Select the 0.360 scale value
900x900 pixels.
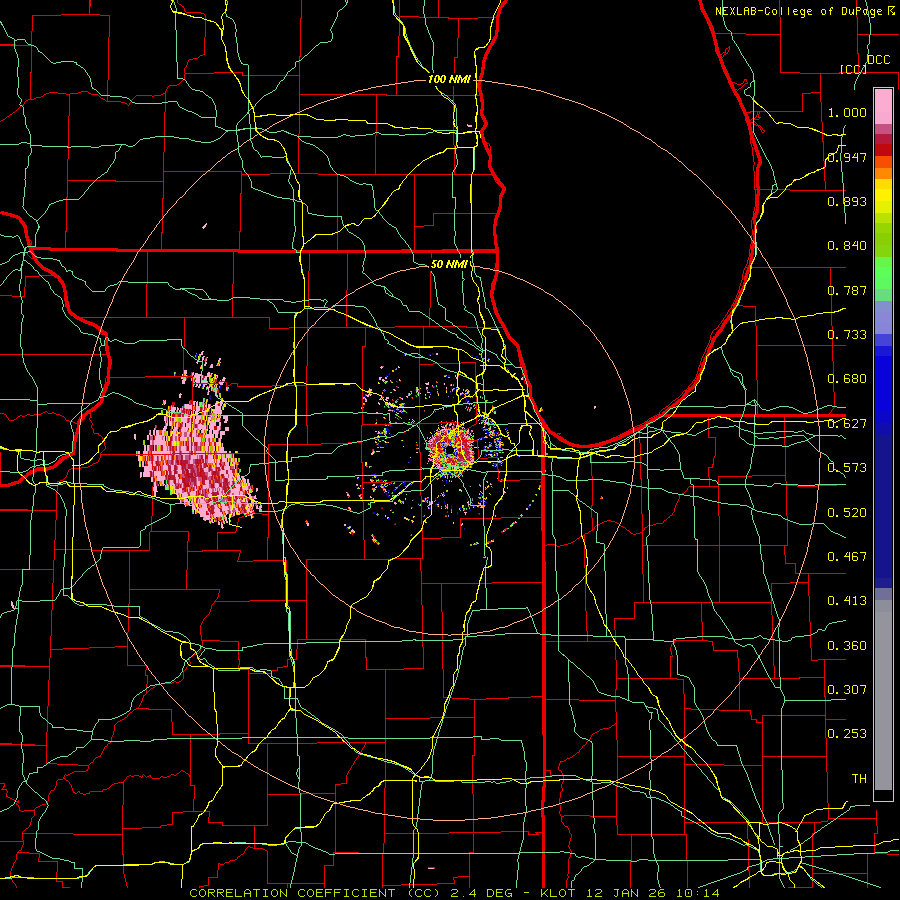(x=847, y=646)
